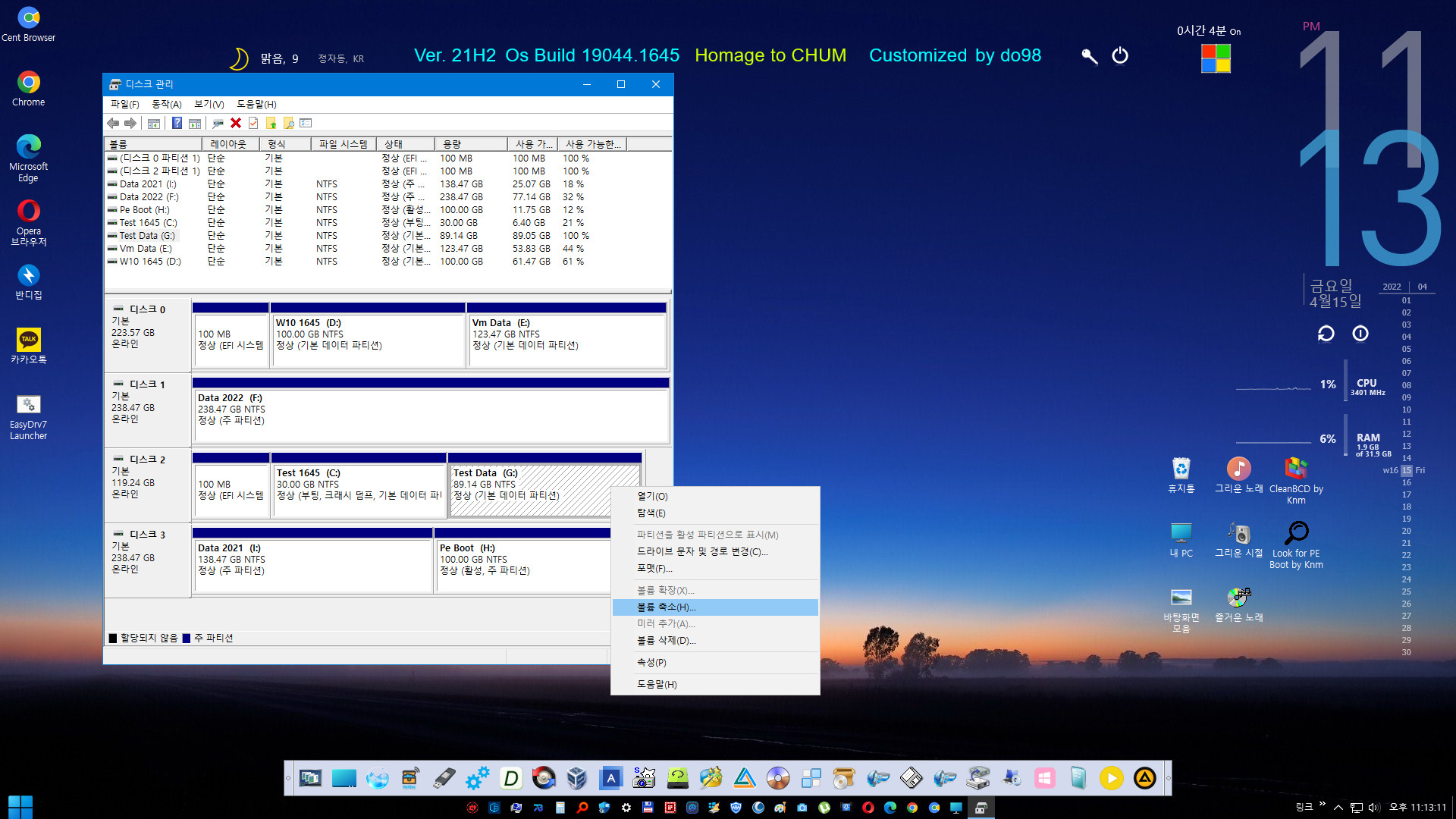Screen dimensions: 1456x819
Task: Click the 파일 시스템 column header
Action: [x=344, y=144]
